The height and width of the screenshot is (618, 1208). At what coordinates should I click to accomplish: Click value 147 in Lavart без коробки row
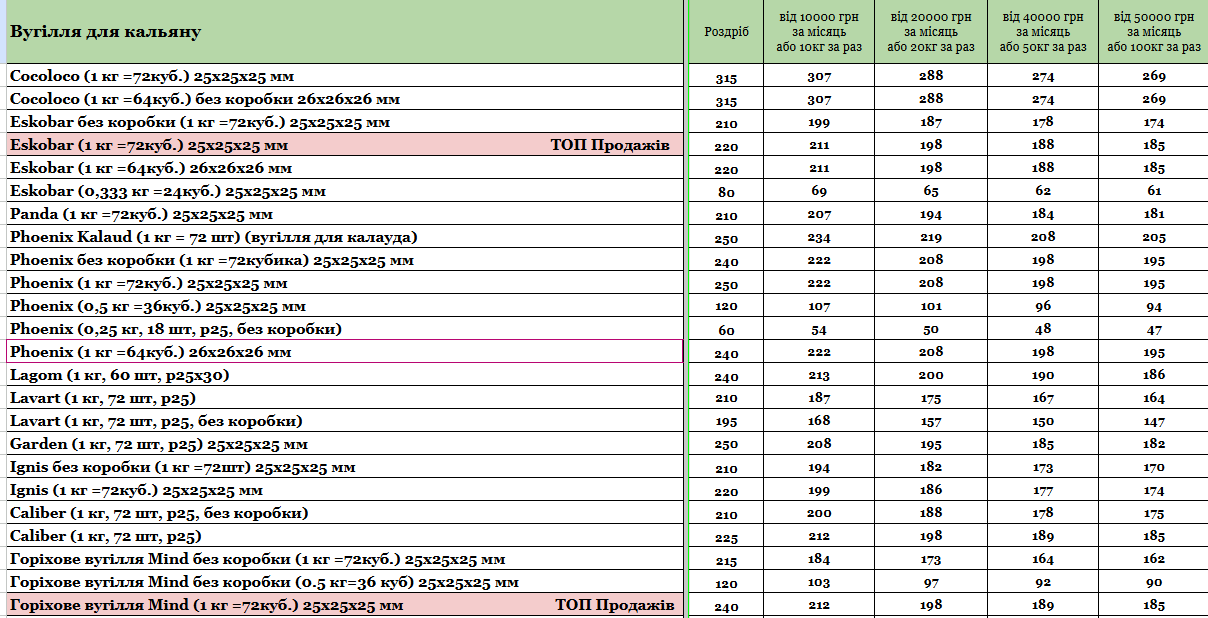click(x=1154, y=422)
